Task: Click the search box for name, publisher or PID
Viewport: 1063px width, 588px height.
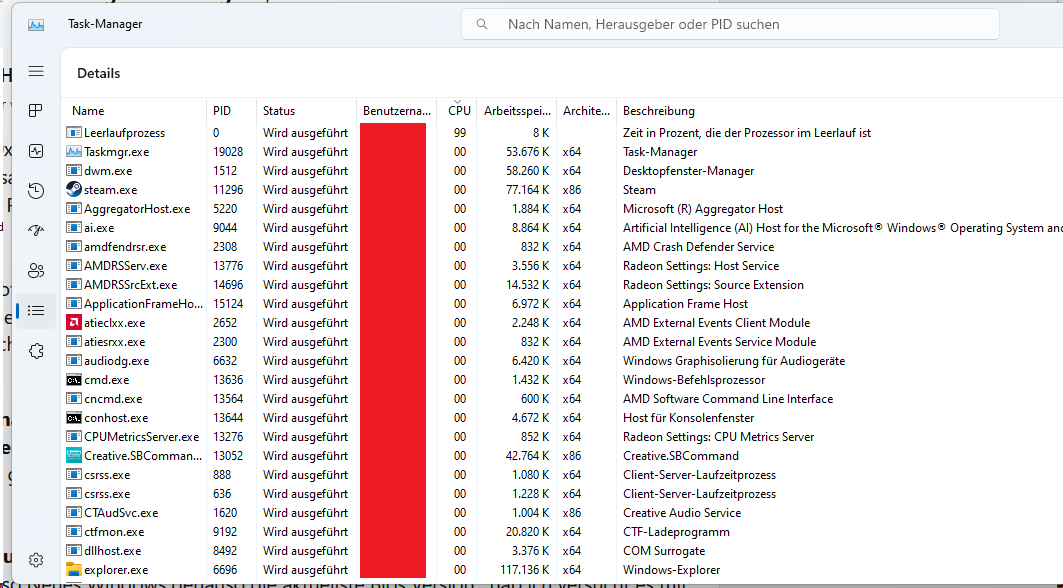Action: click(x=730, y=24)
